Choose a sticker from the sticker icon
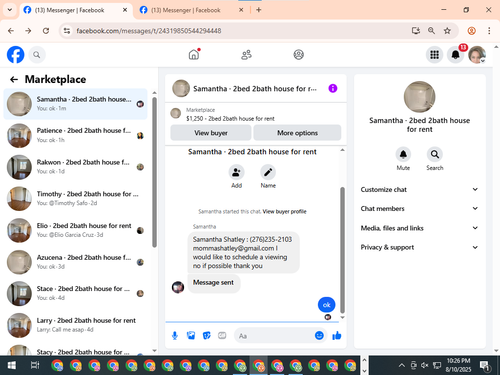Image resolution: width=500 pixels, height=375 pixels. click(207, 336)
